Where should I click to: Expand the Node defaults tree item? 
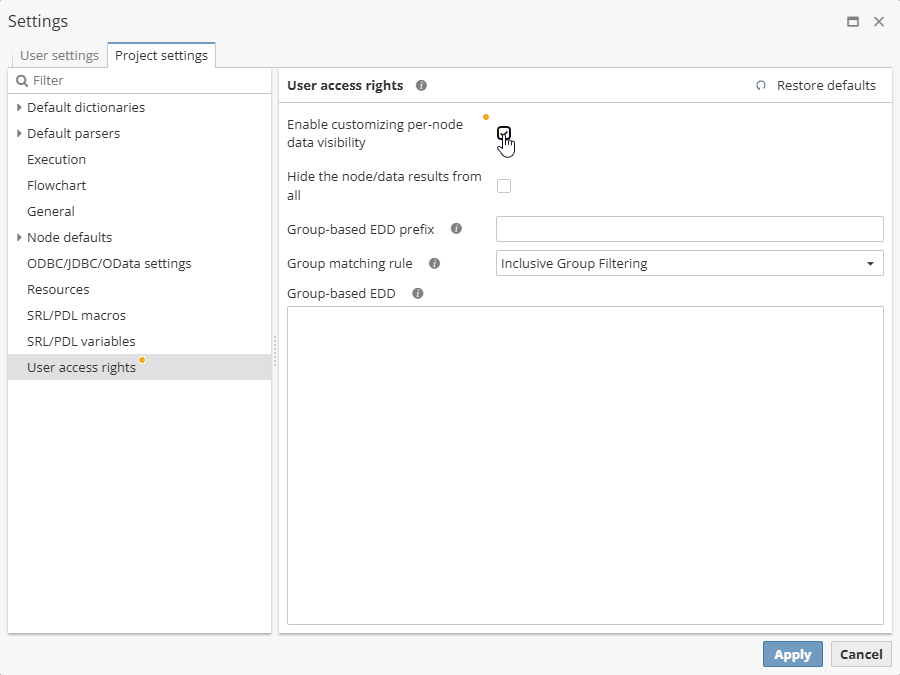[19, 237]
